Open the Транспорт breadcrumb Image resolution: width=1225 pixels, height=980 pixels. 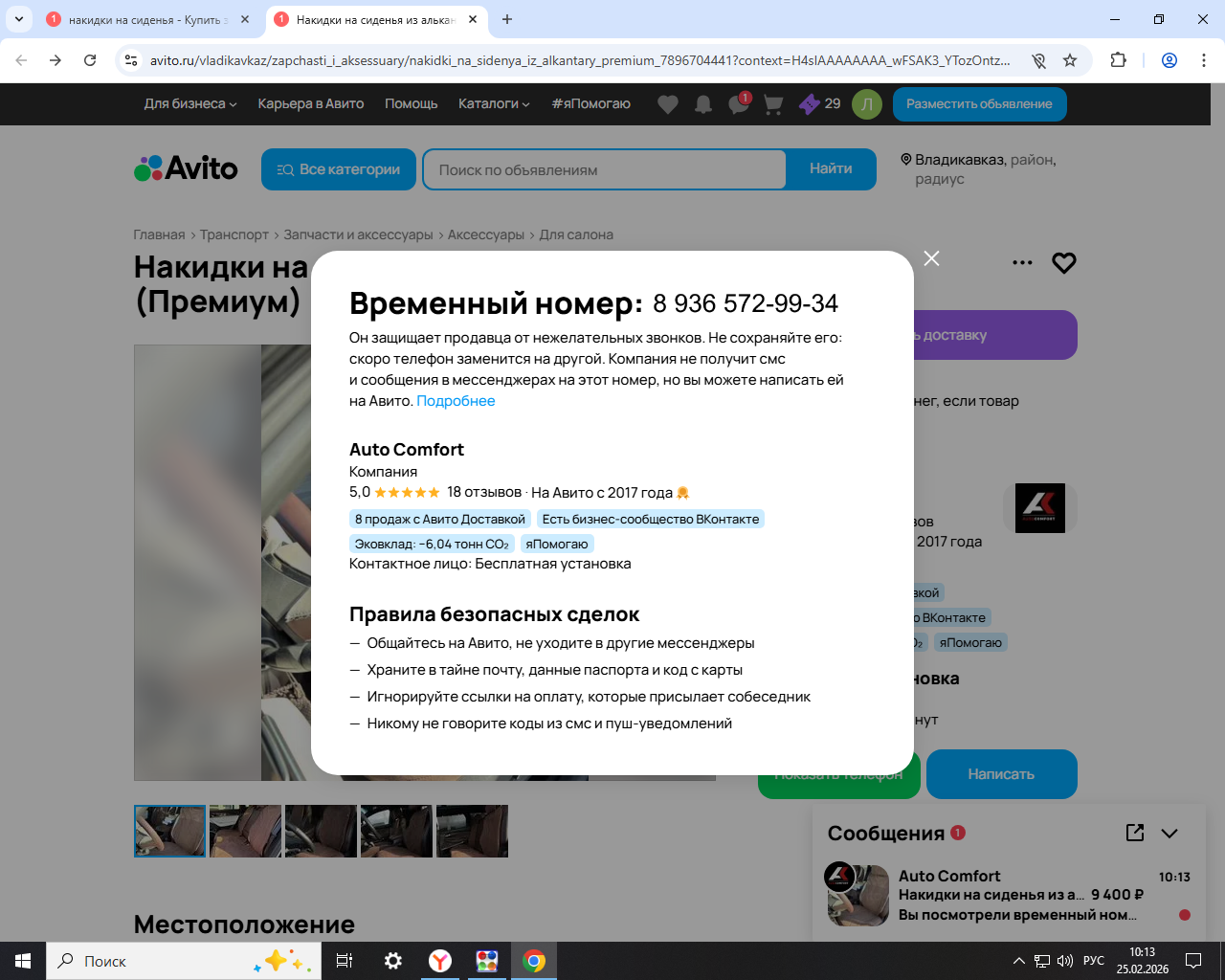point(234,234)
